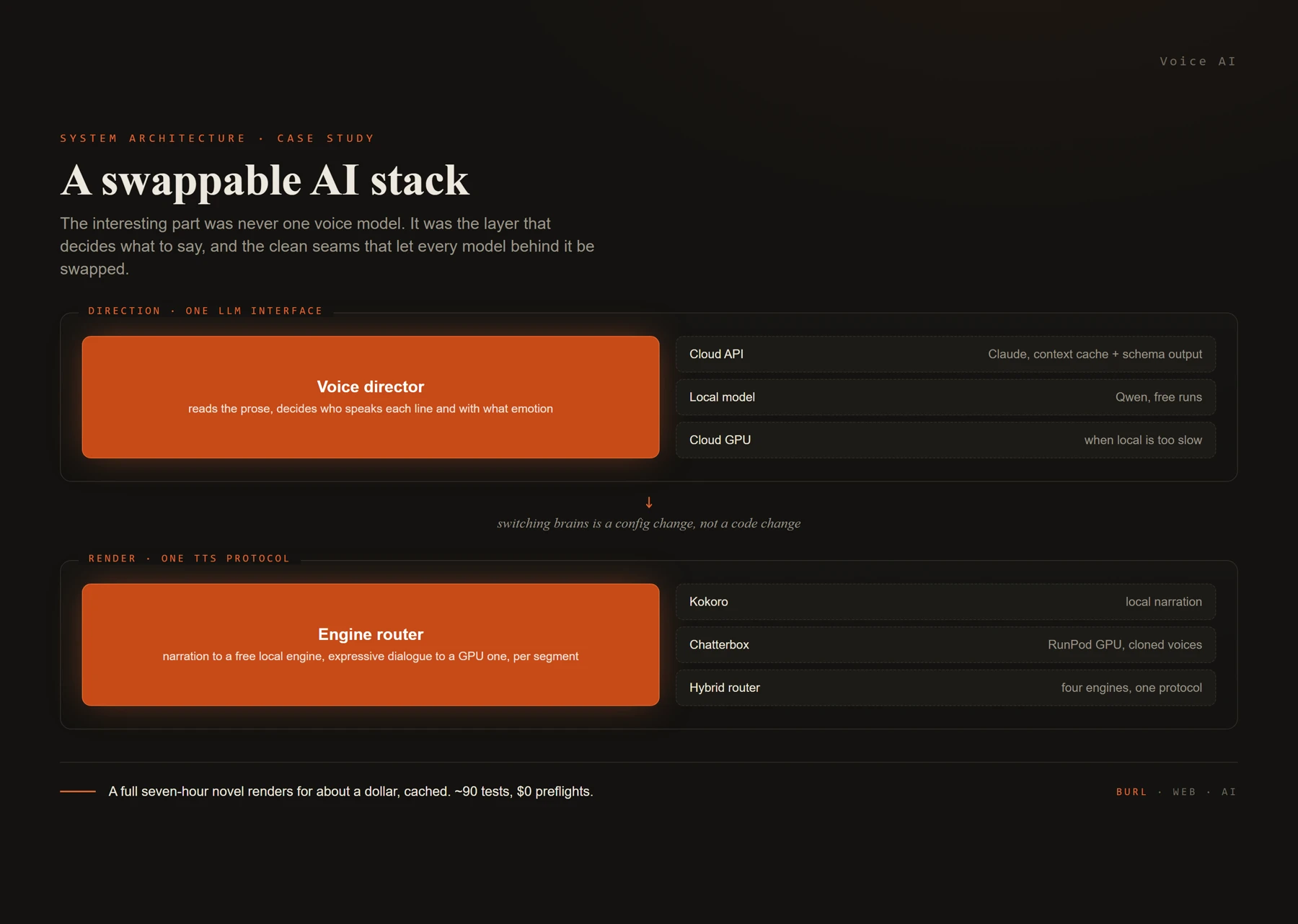Click the Voice AI label at top right
The image size is (1298, 924).
click(x=1198, y=61)
